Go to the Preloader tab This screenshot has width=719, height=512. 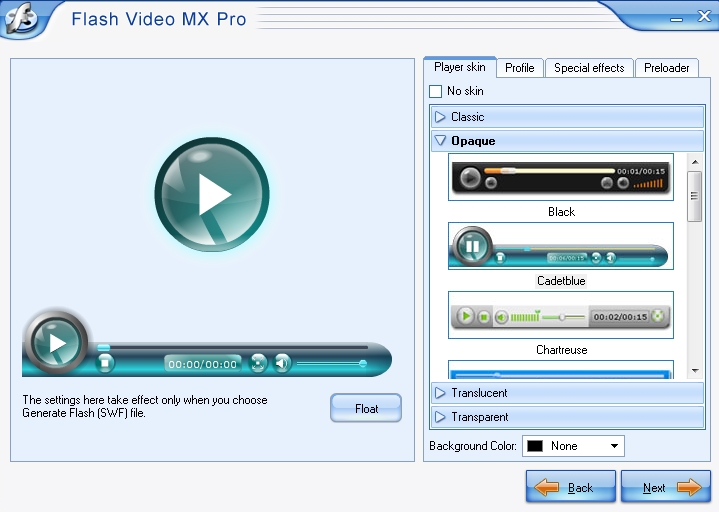666,68
